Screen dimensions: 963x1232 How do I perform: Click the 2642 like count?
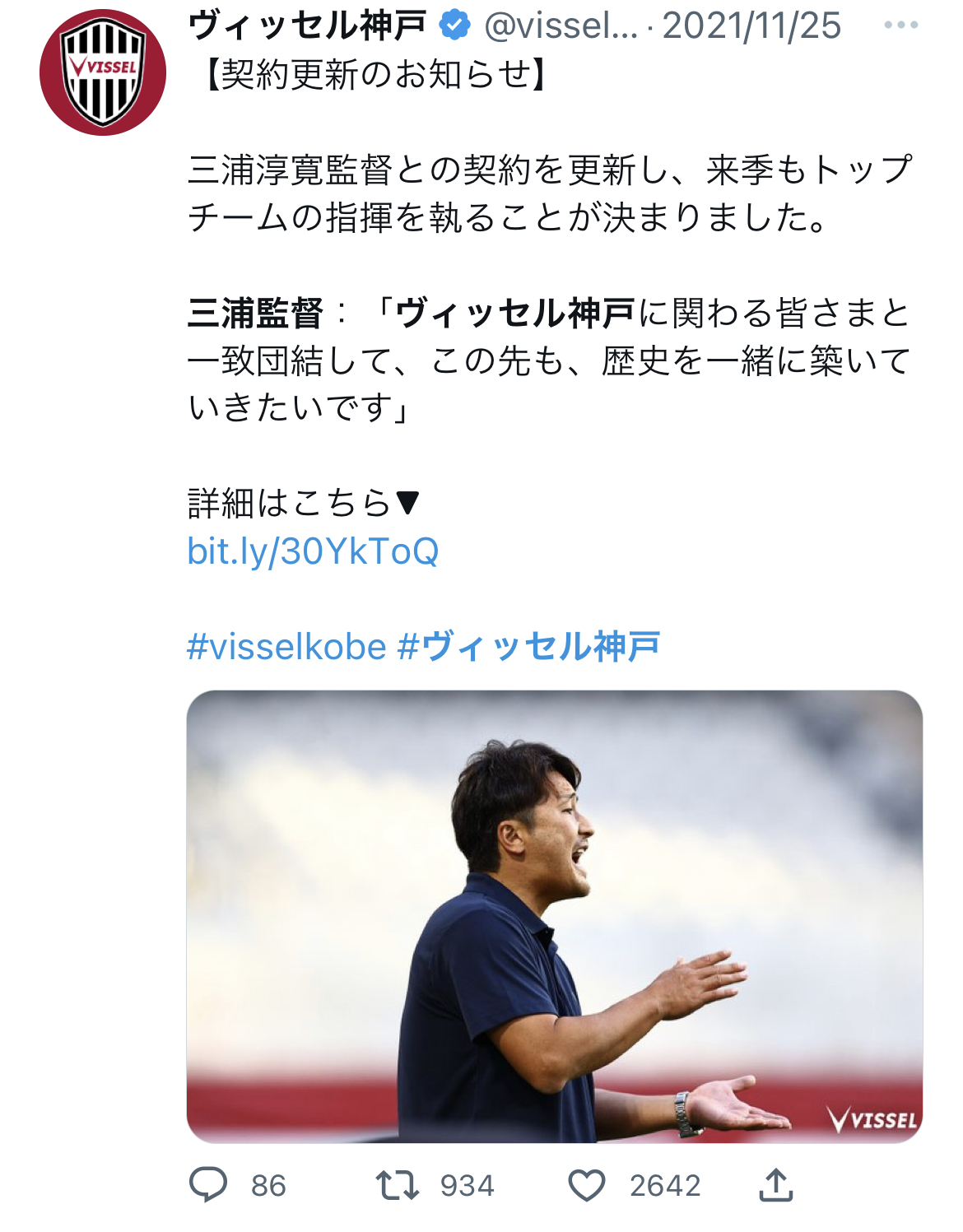[665, 1186]
